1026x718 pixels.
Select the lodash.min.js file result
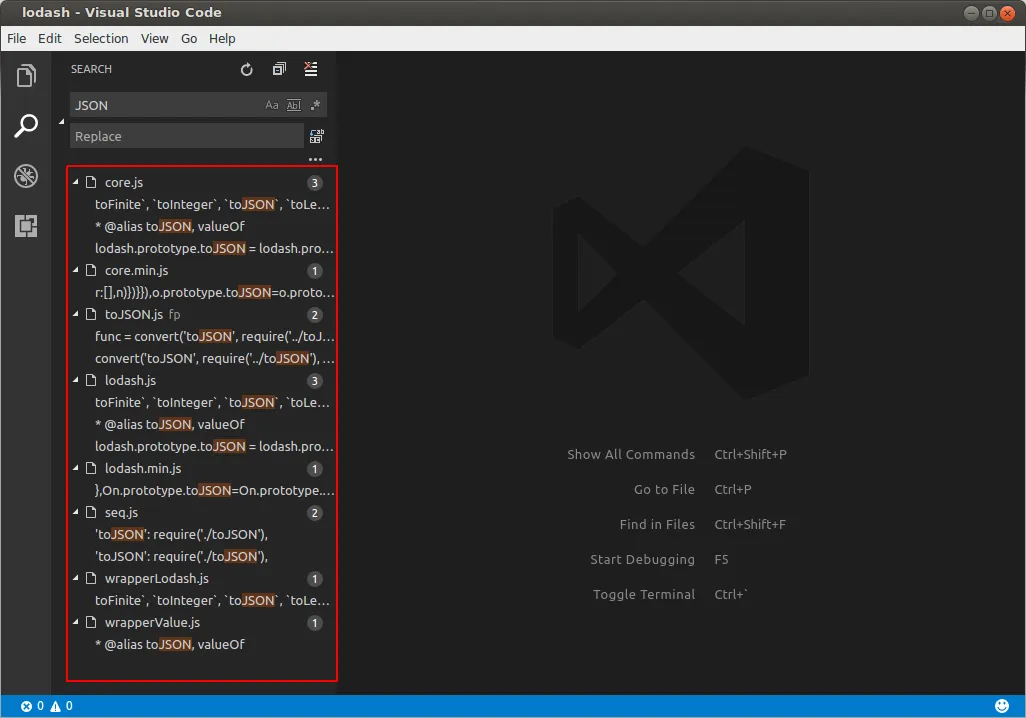tap(202, 469)
